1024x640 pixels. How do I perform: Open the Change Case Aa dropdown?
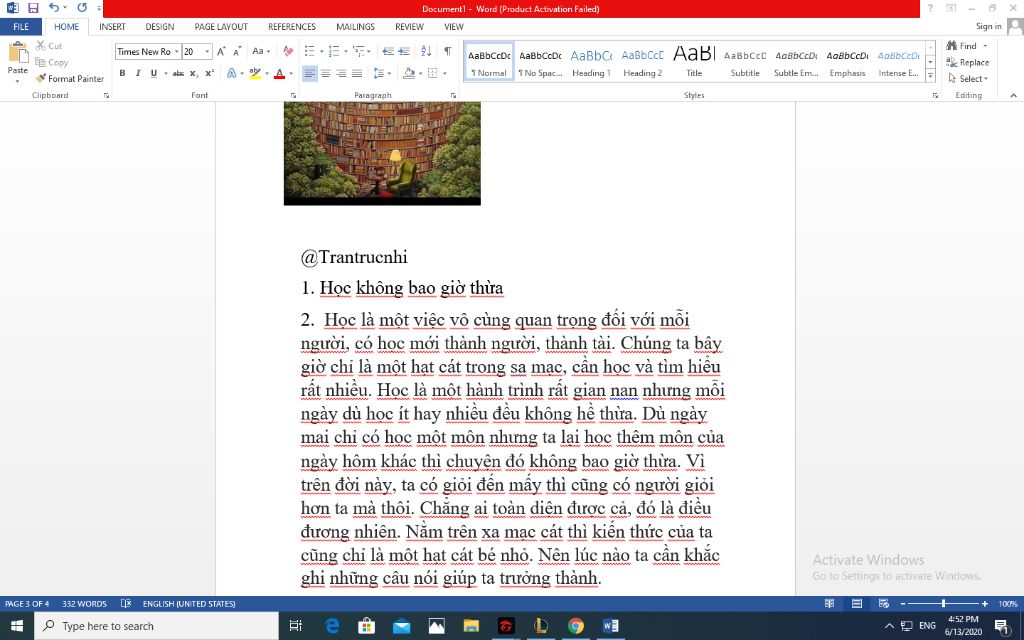point(261,52)
